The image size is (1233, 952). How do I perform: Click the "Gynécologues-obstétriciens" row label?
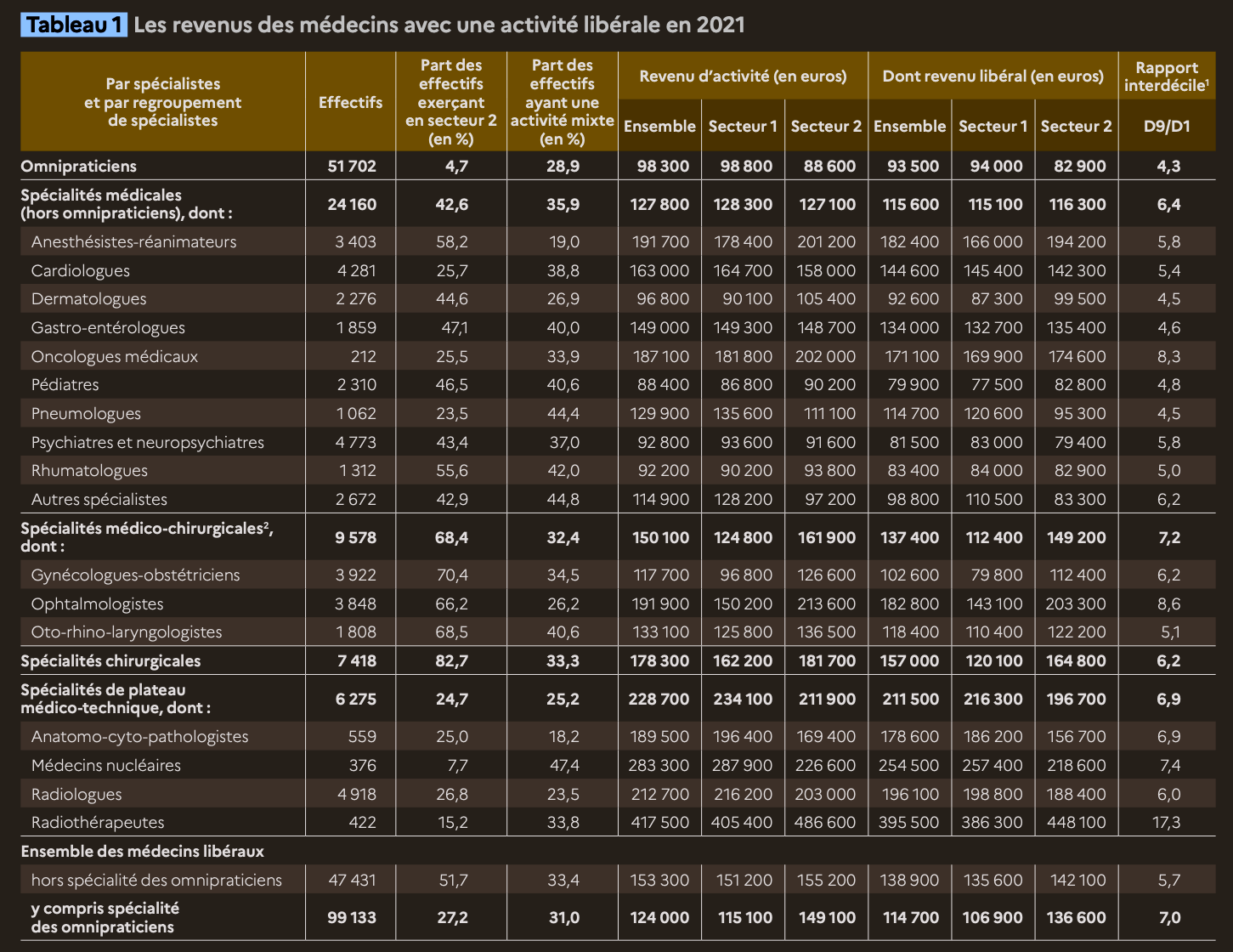[x=135, y=575]
